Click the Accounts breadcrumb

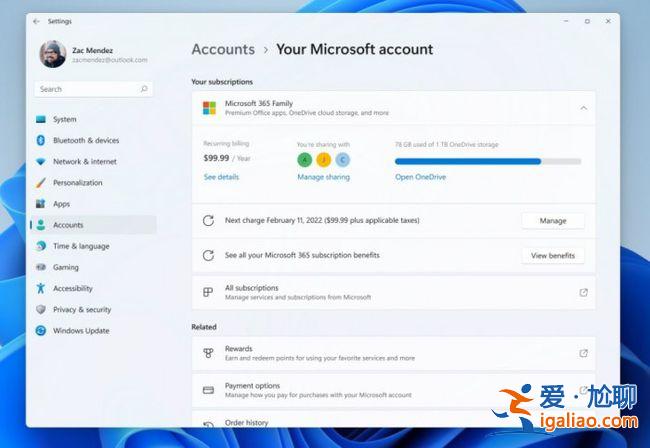[x=223, y=49]
